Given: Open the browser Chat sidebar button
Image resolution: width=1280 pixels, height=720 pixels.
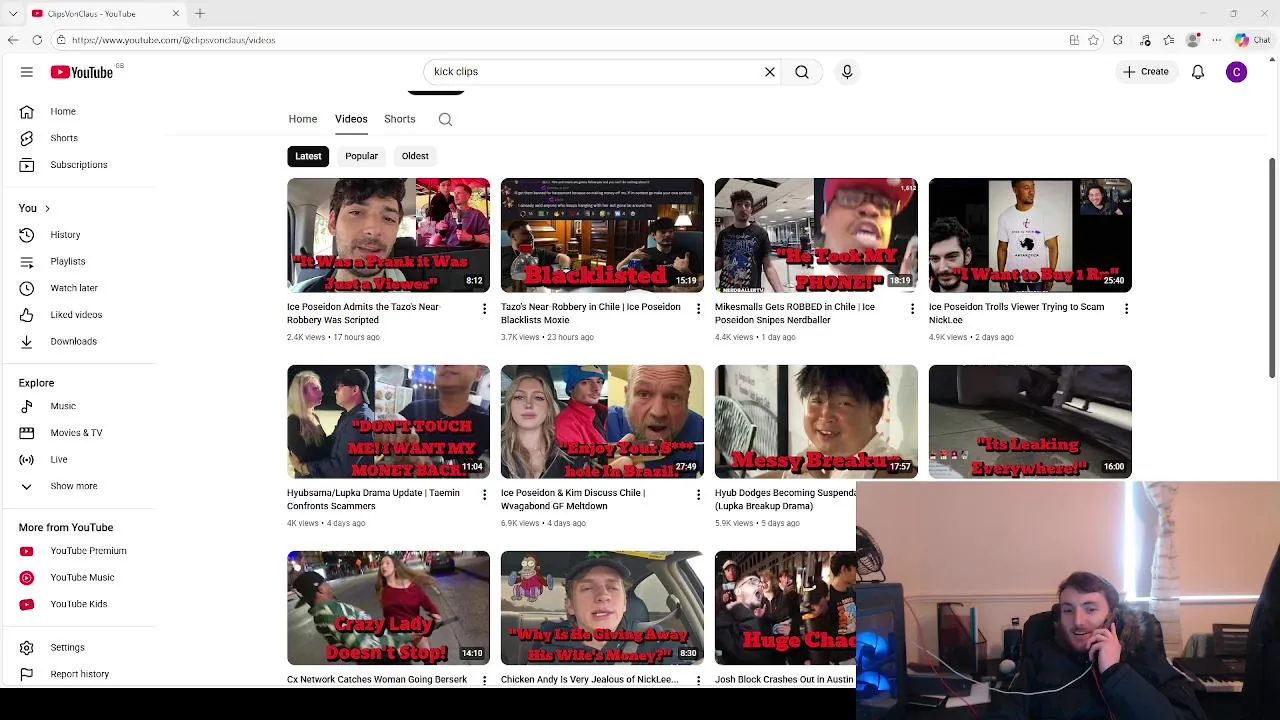Looking at the screenshot, I should click(x=1253, y=40).
